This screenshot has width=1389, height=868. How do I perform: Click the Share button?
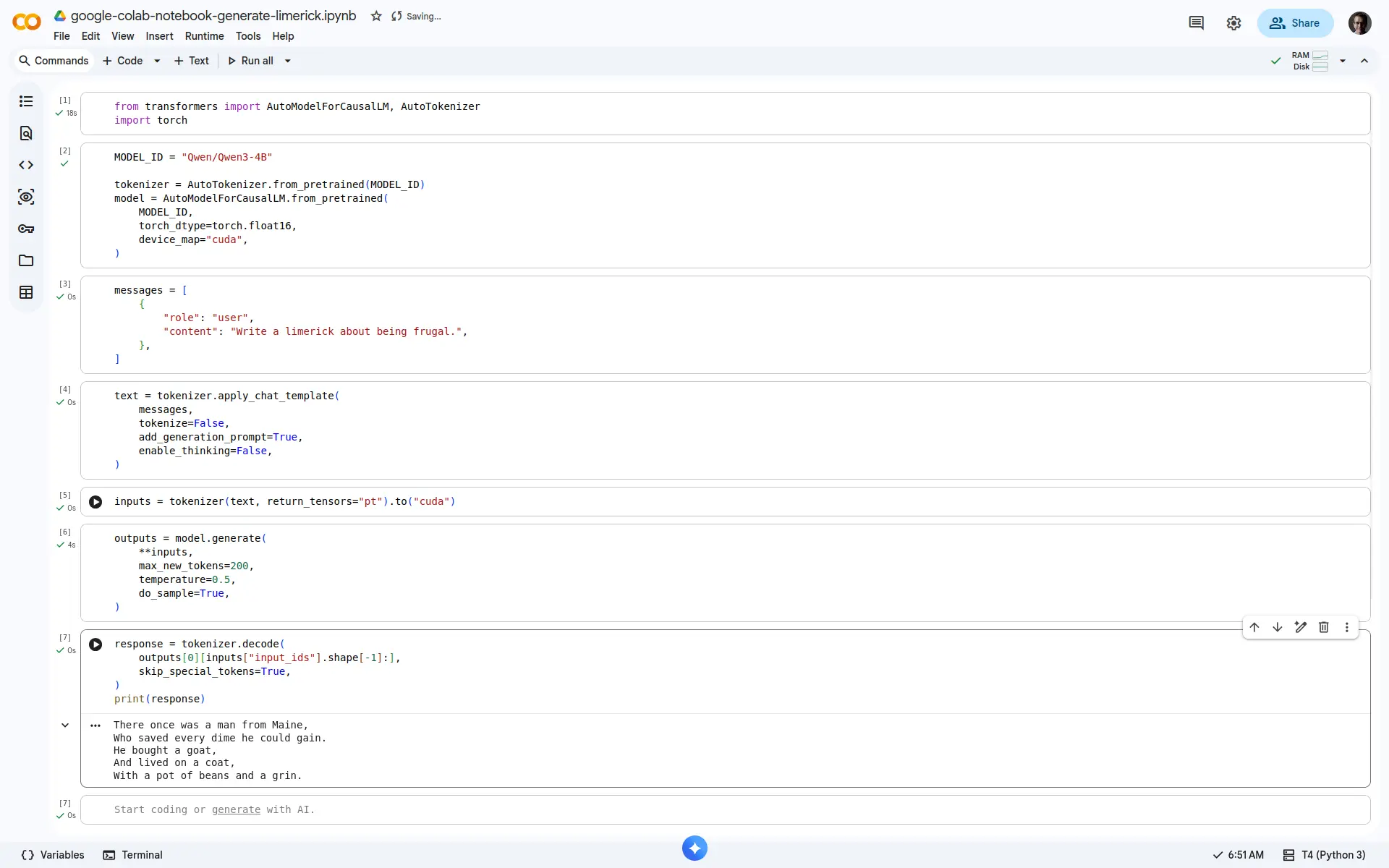pyautogui.click(x=1295, y=23)
